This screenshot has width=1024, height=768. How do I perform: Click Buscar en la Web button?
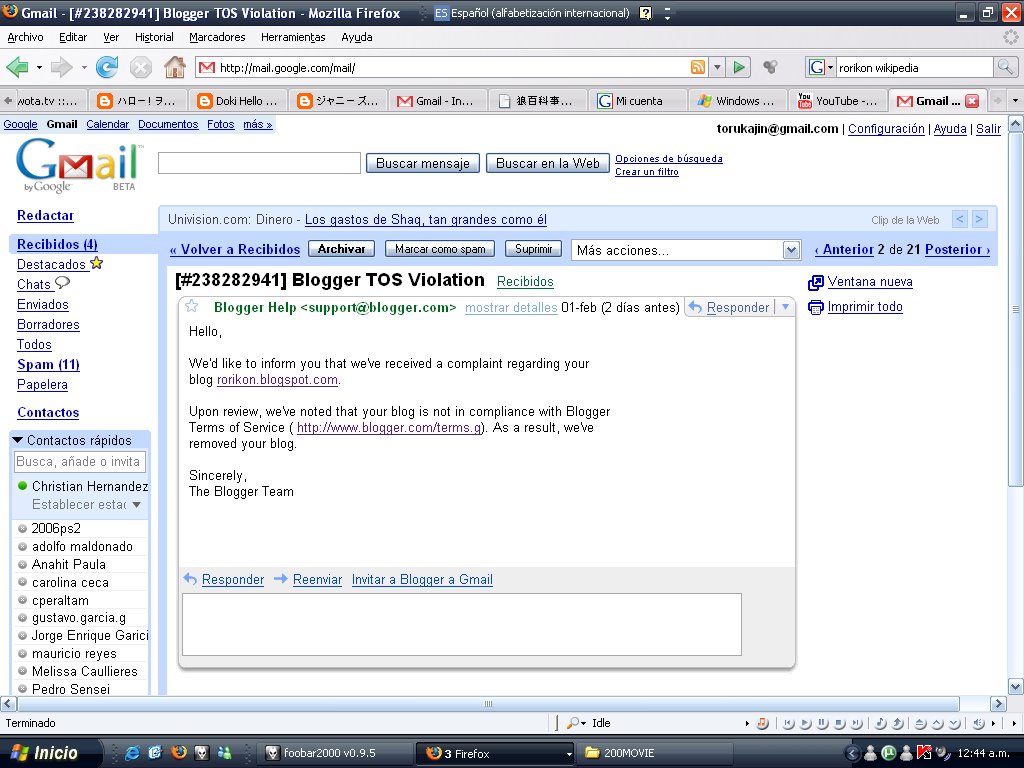coord(547,163)
